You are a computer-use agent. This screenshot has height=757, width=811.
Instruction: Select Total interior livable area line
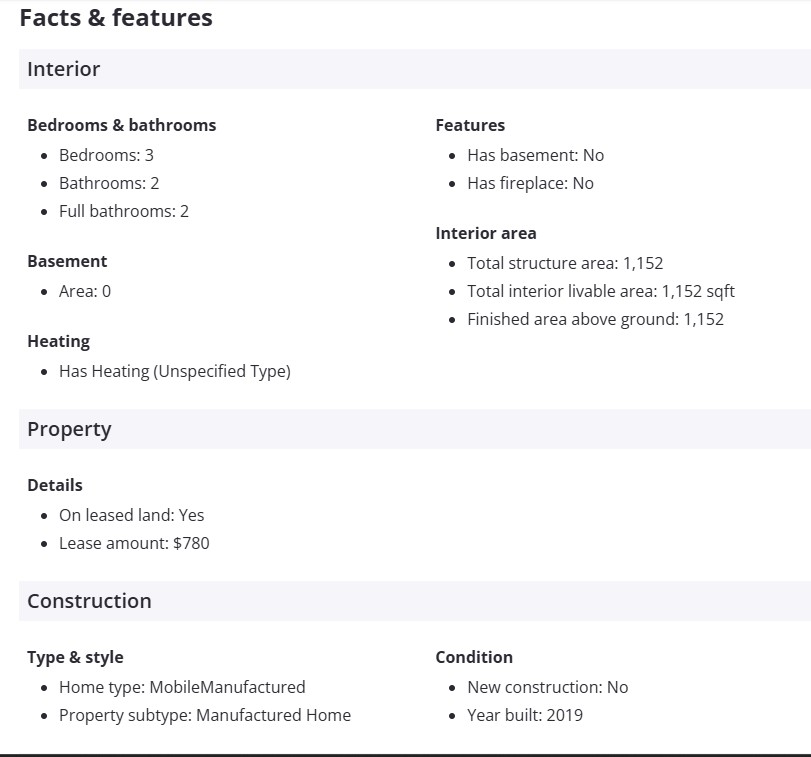(601, 291)
